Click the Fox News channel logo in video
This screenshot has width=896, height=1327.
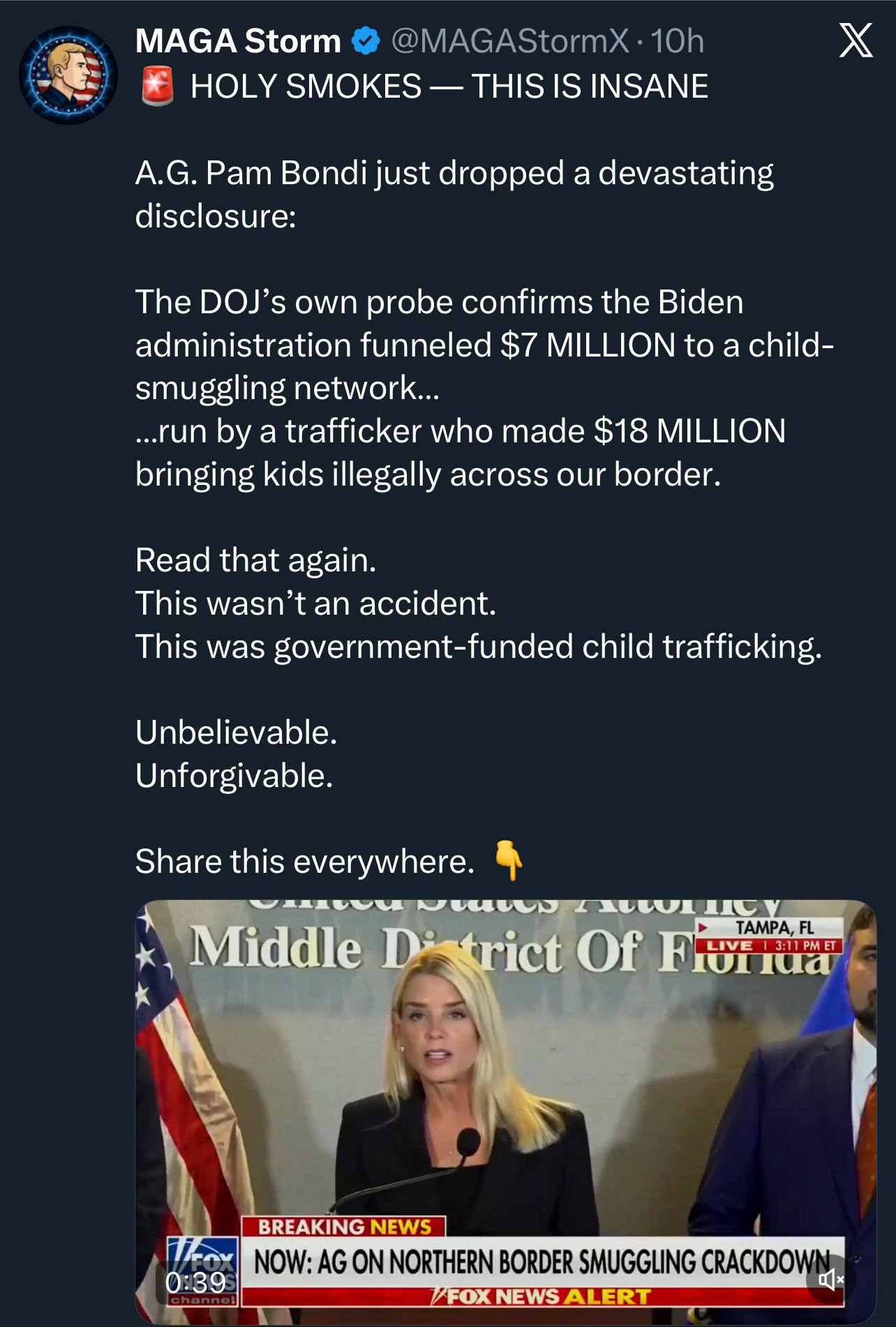pyautogui.click(x=203, y=1264)
